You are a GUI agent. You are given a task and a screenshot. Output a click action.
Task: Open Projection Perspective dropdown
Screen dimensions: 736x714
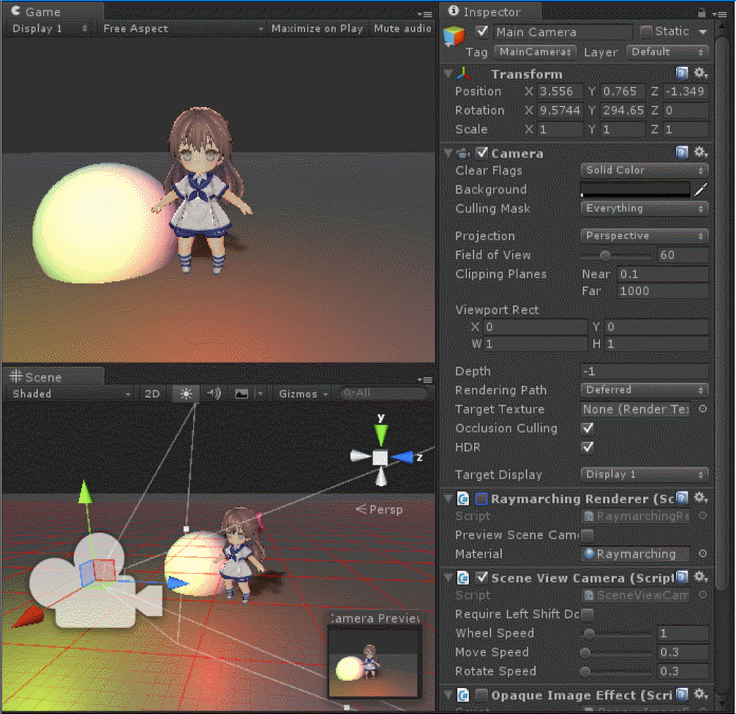tap(644, 236)
